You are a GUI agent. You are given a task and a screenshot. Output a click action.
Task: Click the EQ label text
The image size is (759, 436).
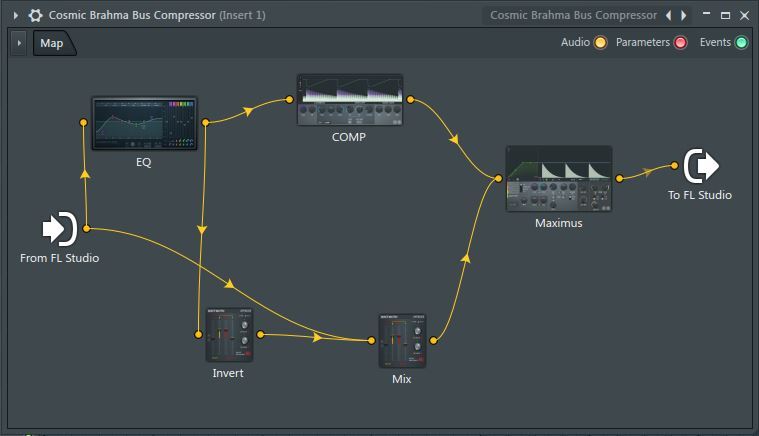(x=144, y=162)
